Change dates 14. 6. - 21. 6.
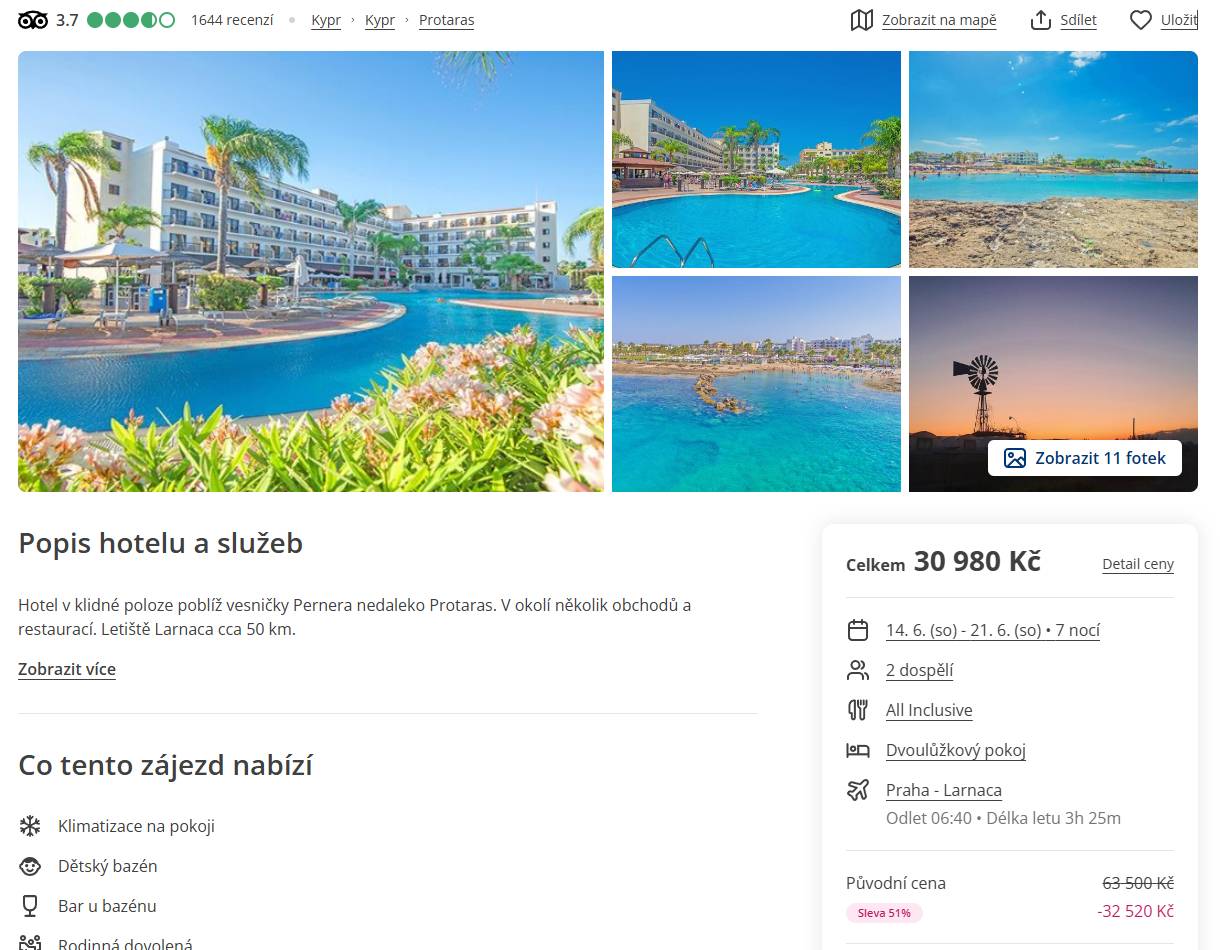 tap(992, 630)
